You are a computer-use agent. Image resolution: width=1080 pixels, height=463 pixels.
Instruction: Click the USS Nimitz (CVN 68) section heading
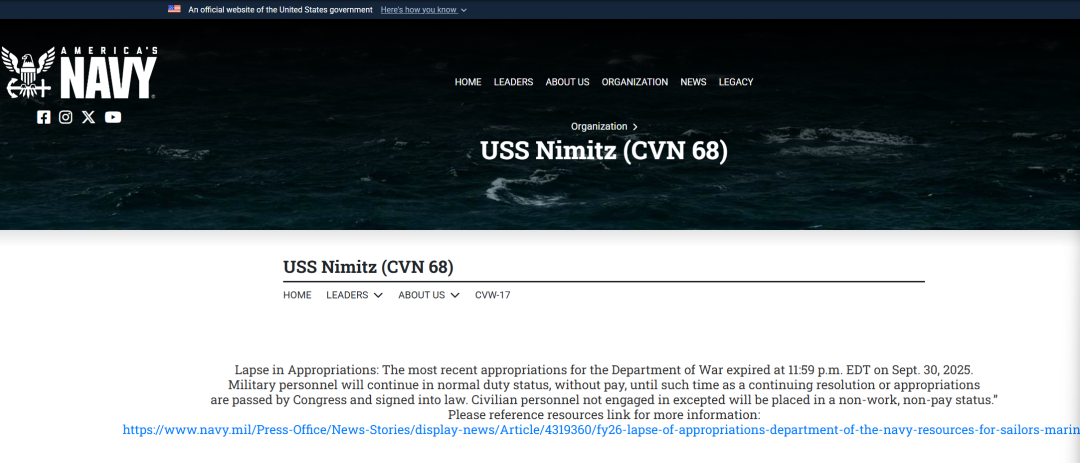[368, 267]
